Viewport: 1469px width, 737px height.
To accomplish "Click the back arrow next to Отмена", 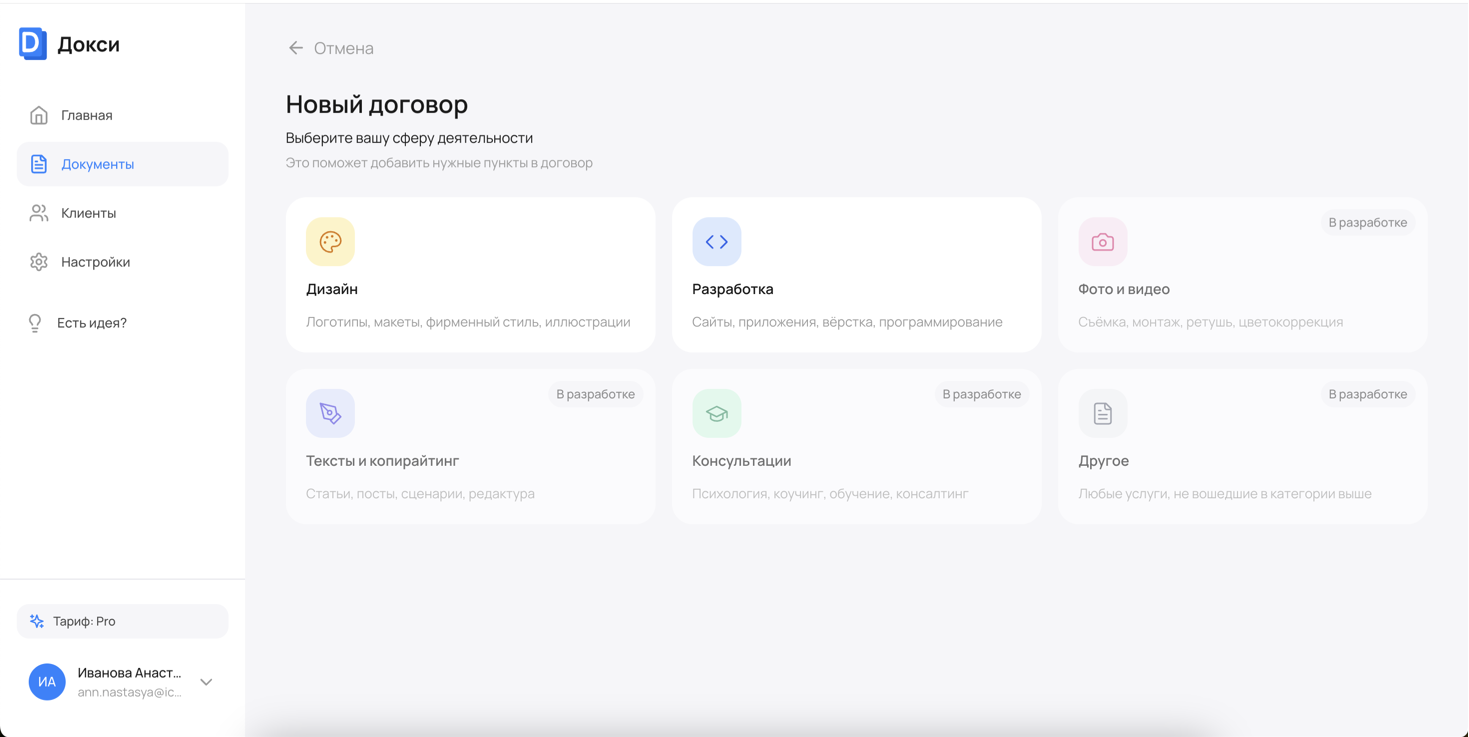I will (x=295, y=48).
